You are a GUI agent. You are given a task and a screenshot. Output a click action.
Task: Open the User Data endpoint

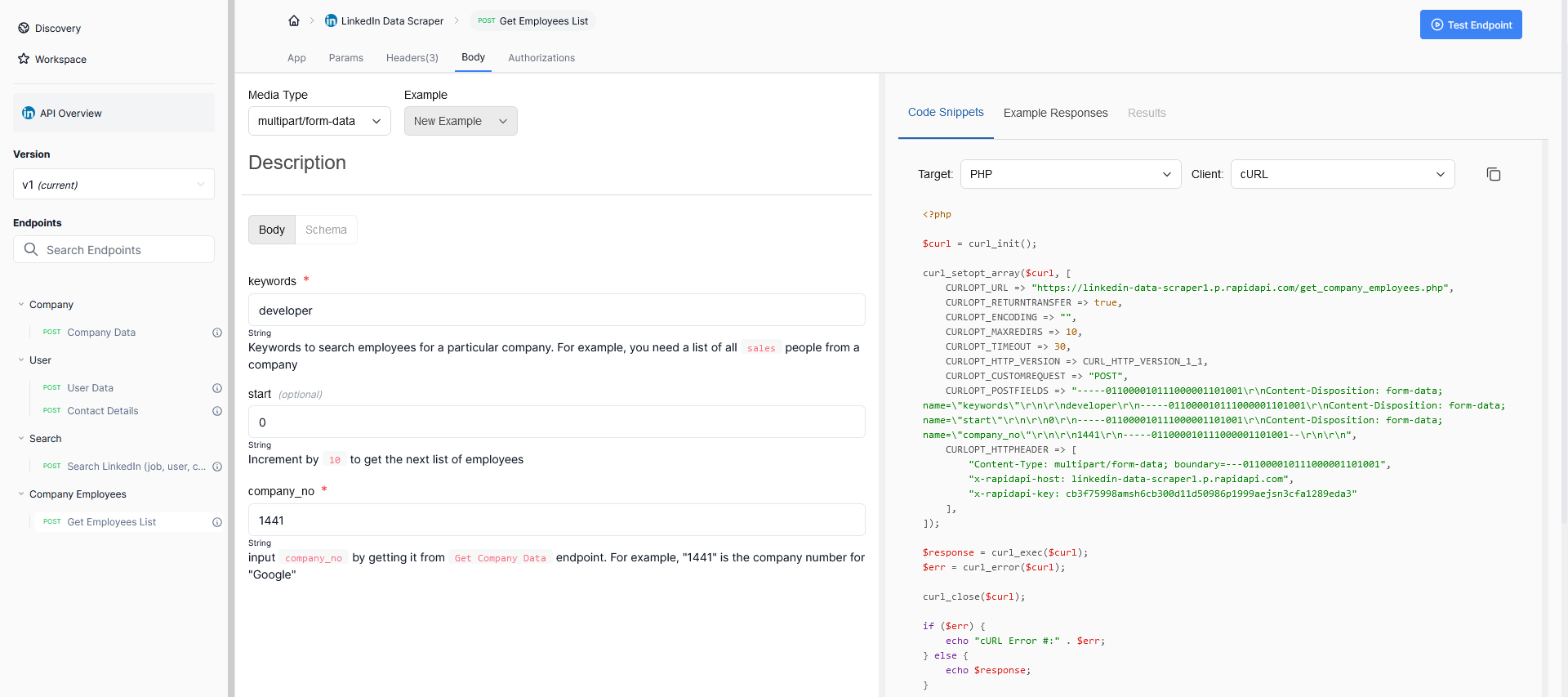[90, 388]
